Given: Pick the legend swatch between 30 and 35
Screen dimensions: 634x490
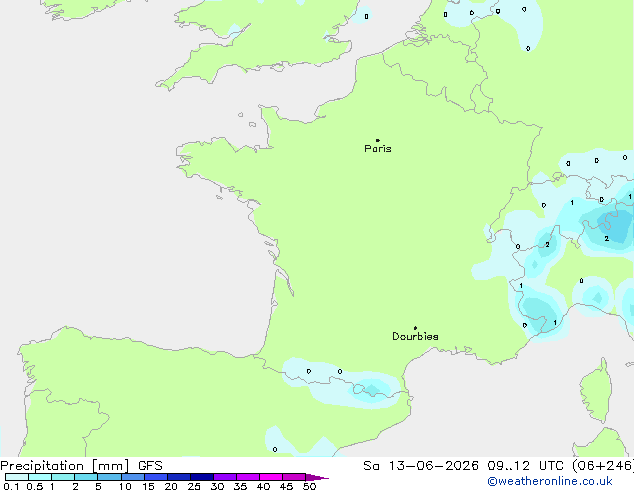Looking at the screenshot, I should [x=225, y=477].
